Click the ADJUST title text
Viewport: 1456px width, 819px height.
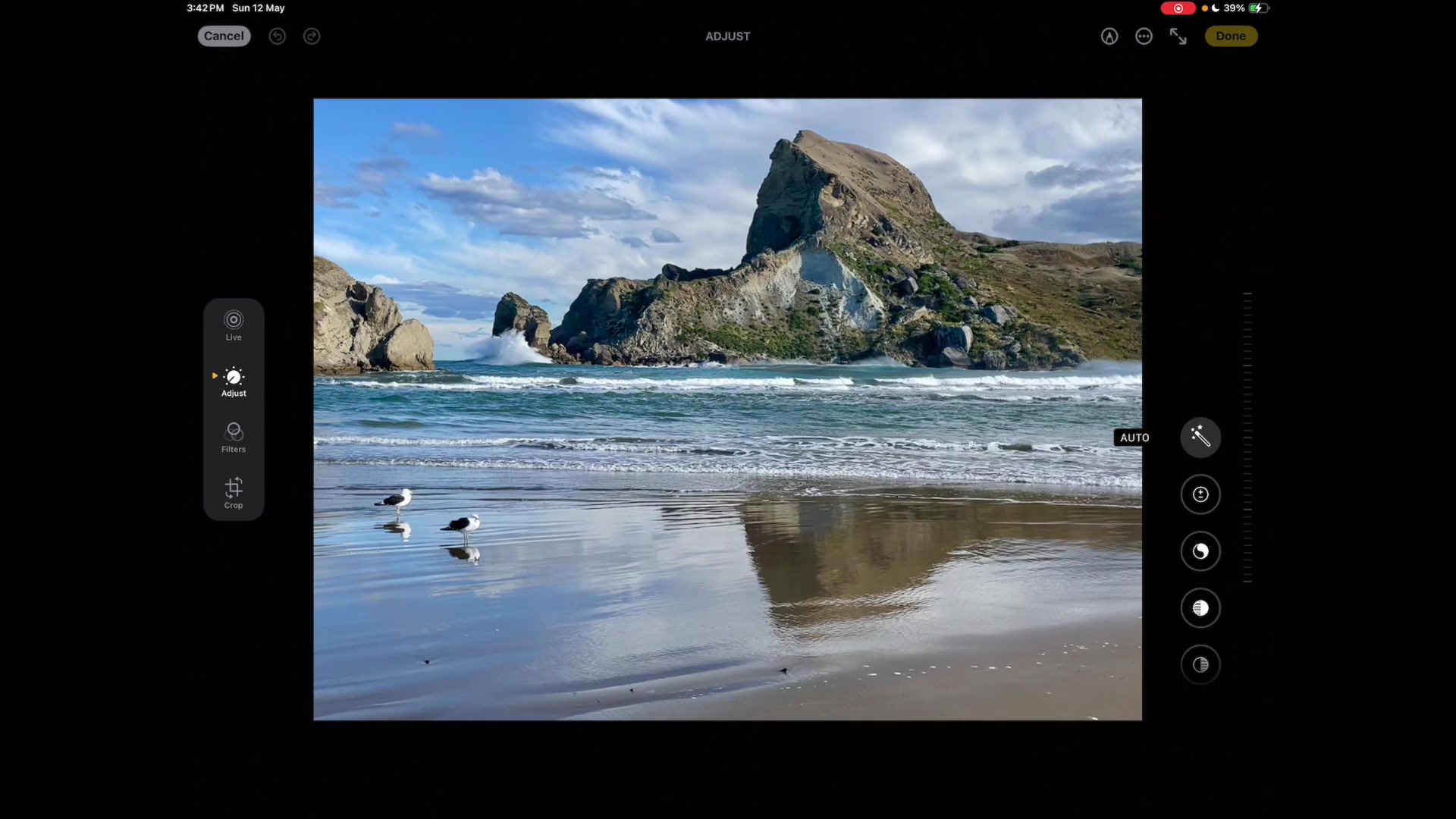(x=728, y=36)
